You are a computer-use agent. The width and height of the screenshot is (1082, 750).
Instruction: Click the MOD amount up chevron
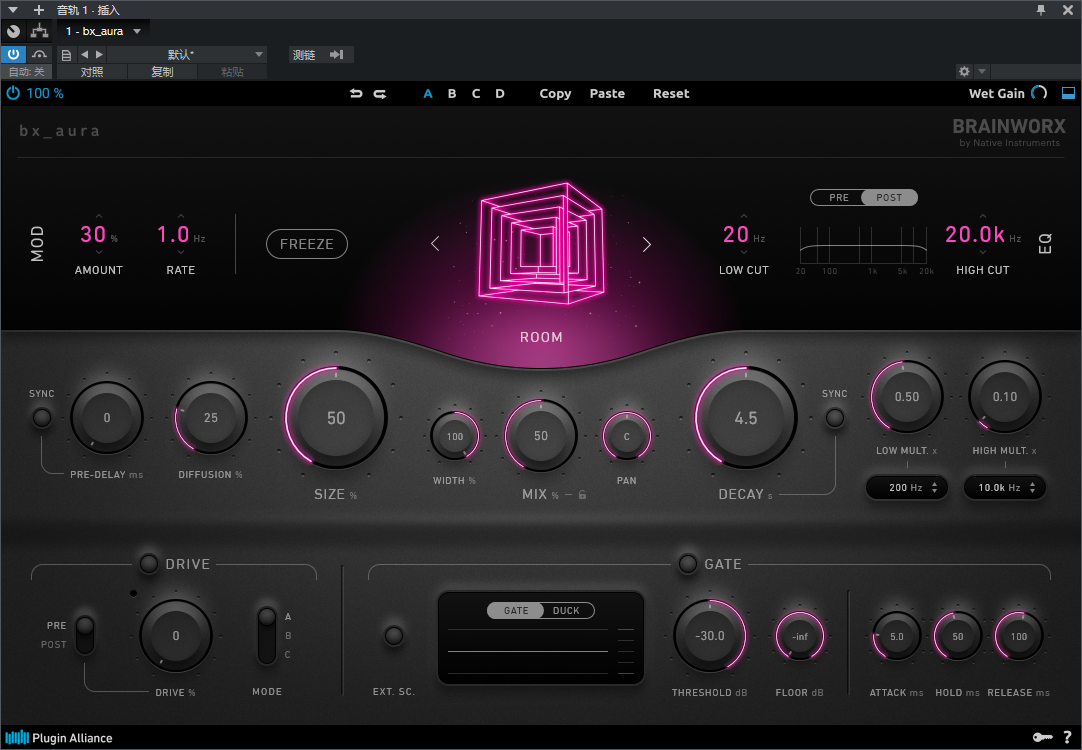99,216
